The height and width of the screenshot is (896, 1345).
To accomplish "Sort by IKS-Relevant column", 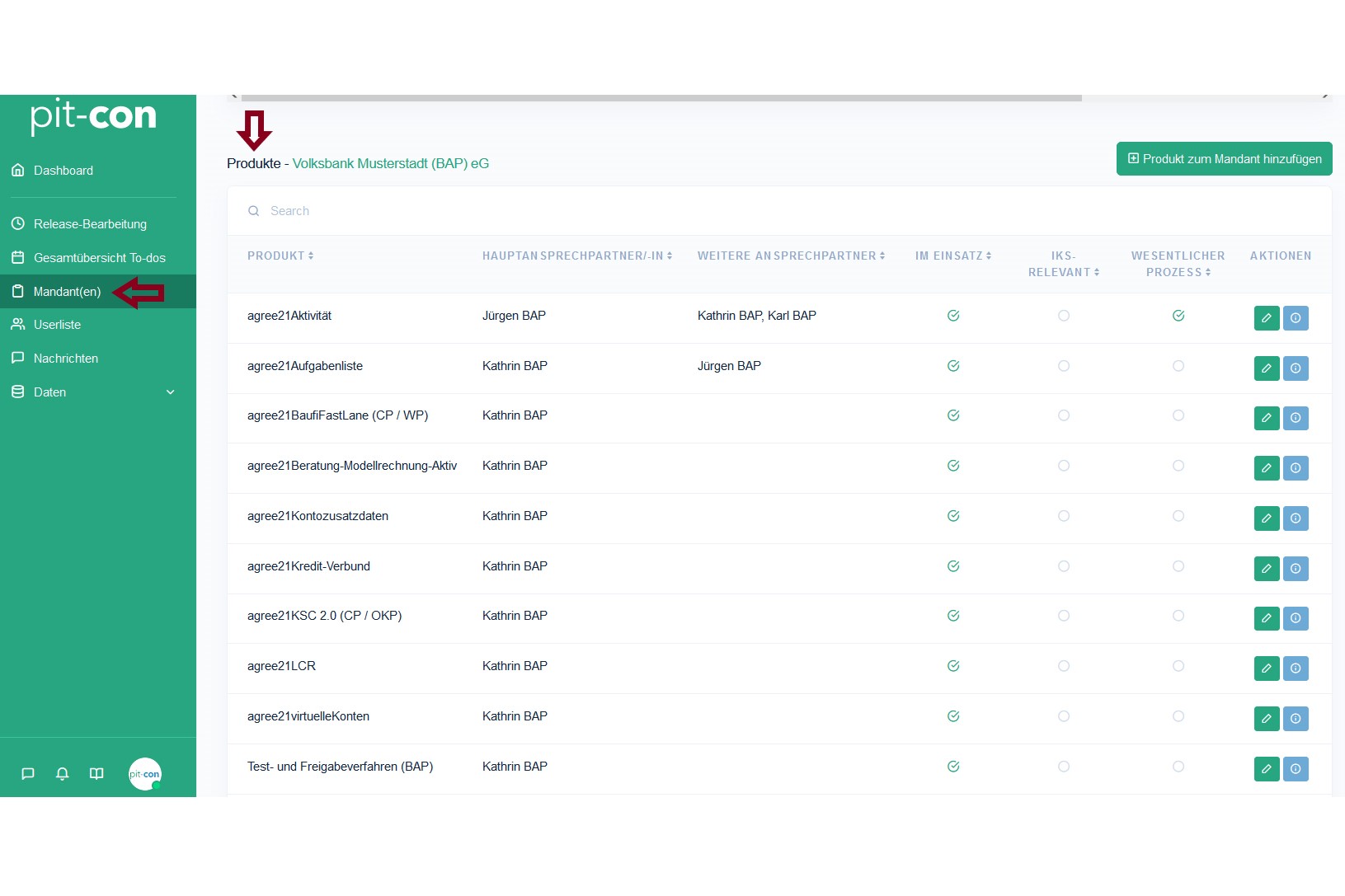I will pos(1064,265).
